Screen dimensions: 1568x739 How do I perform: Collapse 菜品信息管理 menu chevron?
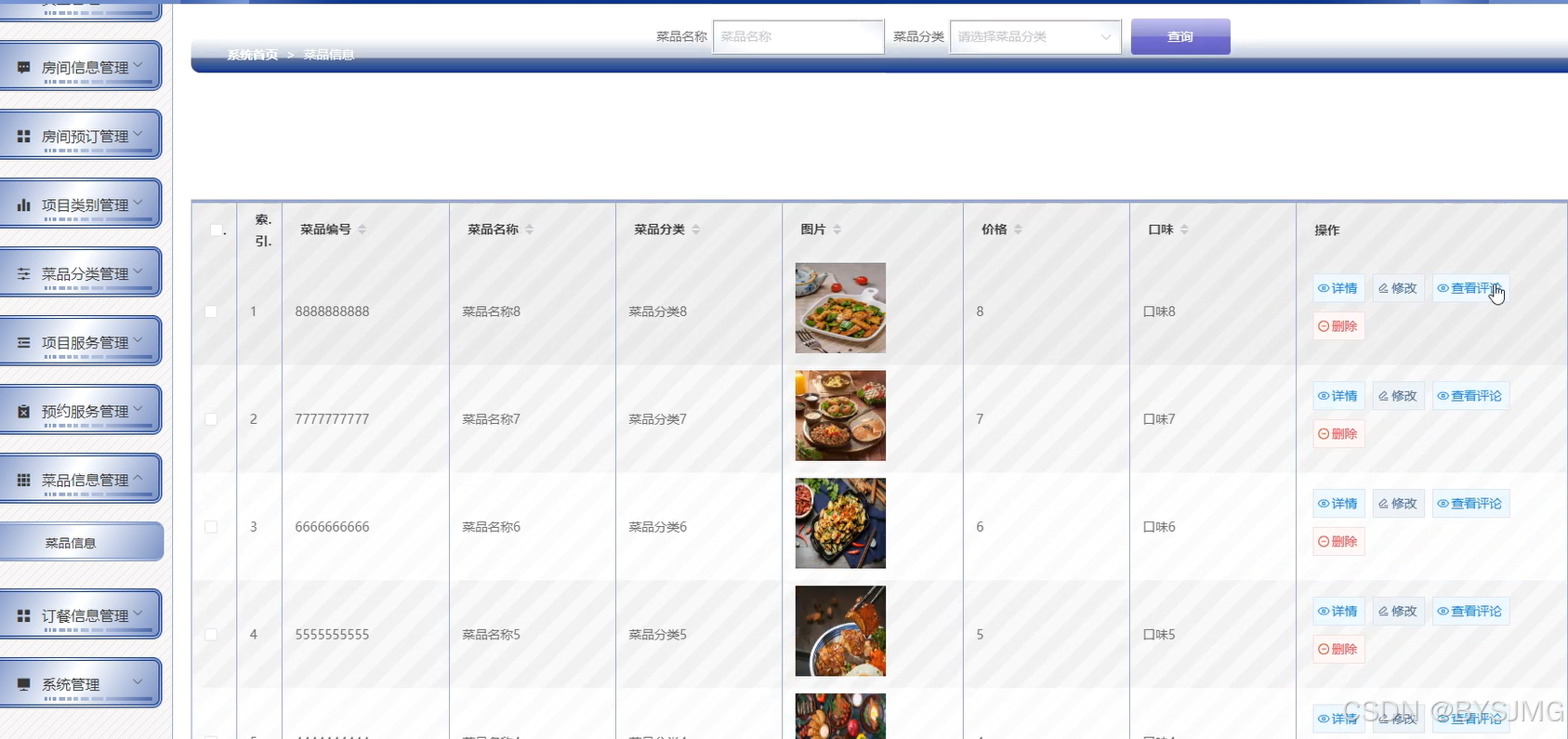tap(138, 478)
